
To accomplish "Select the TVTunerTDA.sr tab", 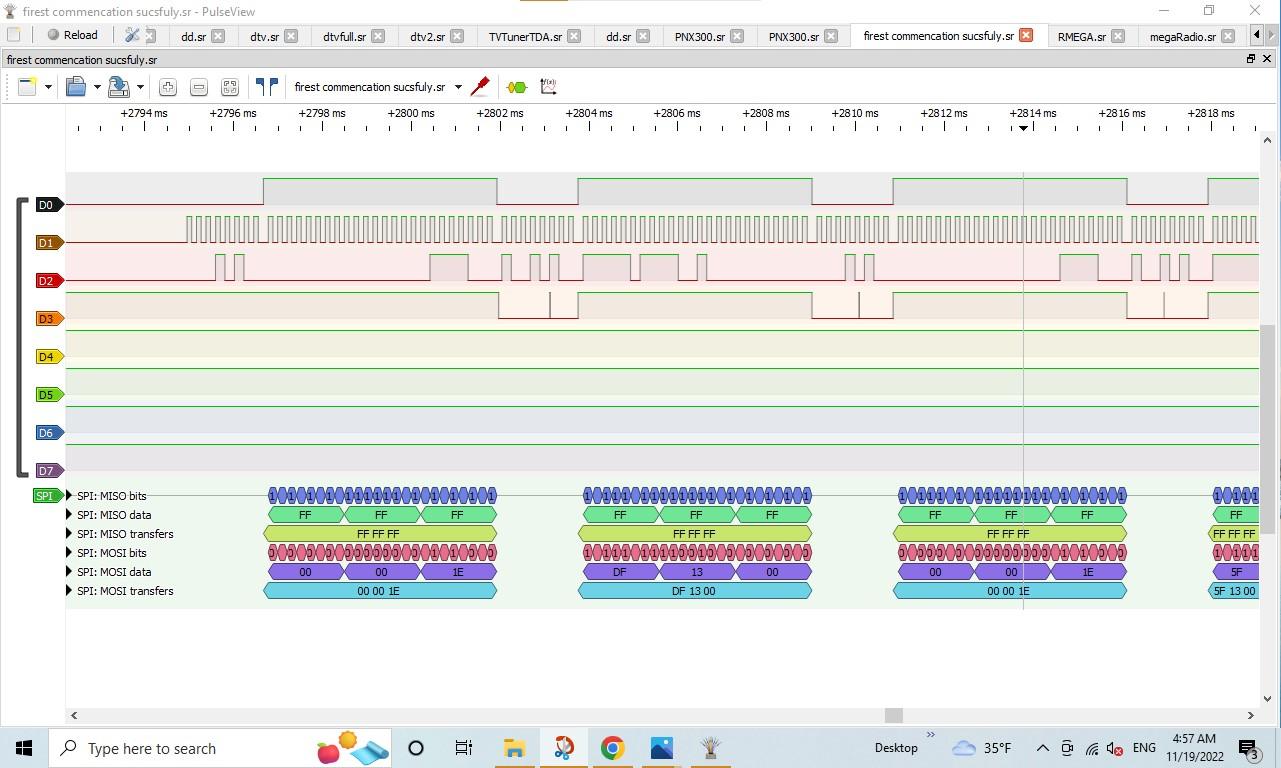I will [525, 36].
